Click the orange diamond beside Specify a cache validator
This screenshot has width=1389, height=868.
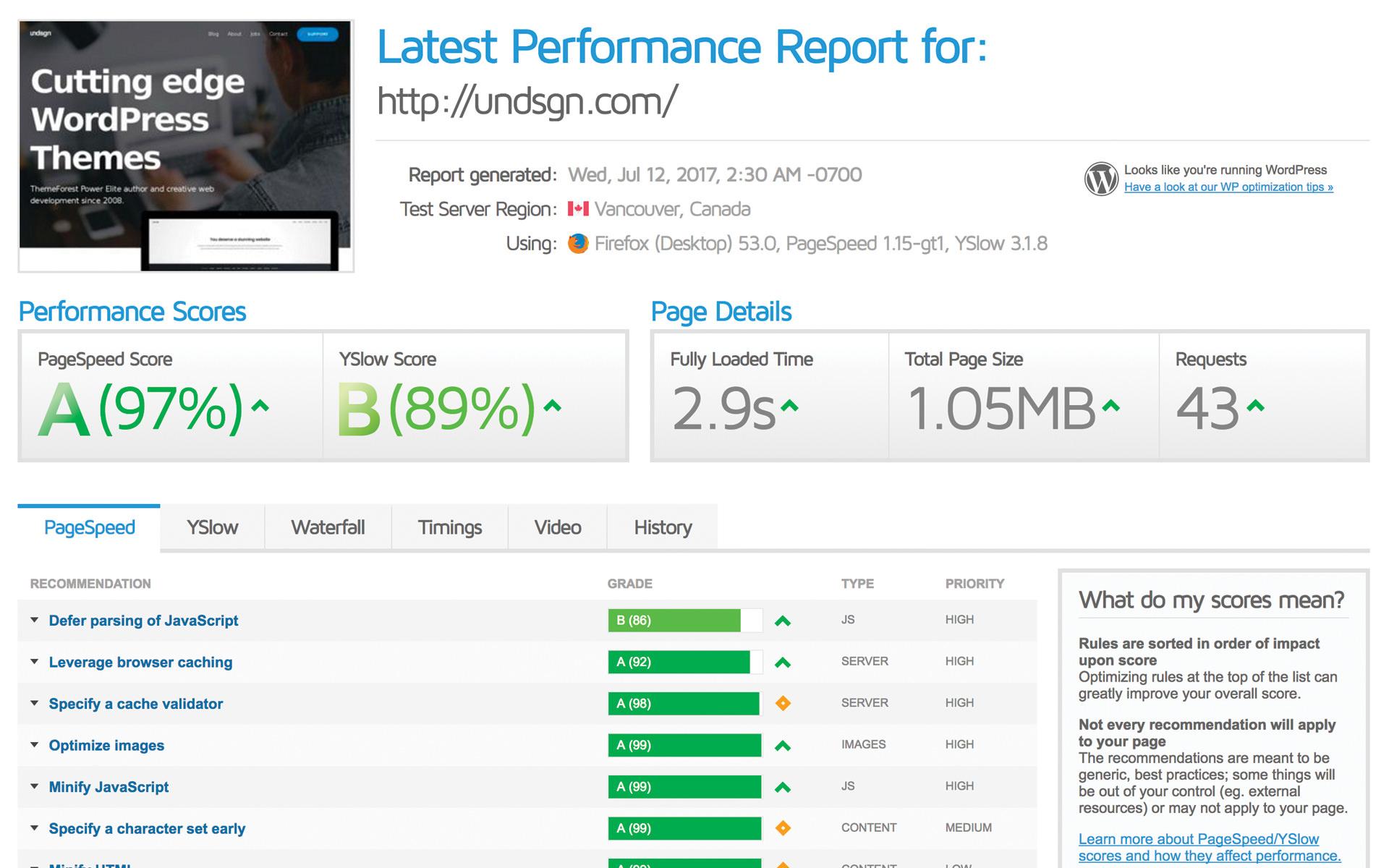[x=783, y=702]
